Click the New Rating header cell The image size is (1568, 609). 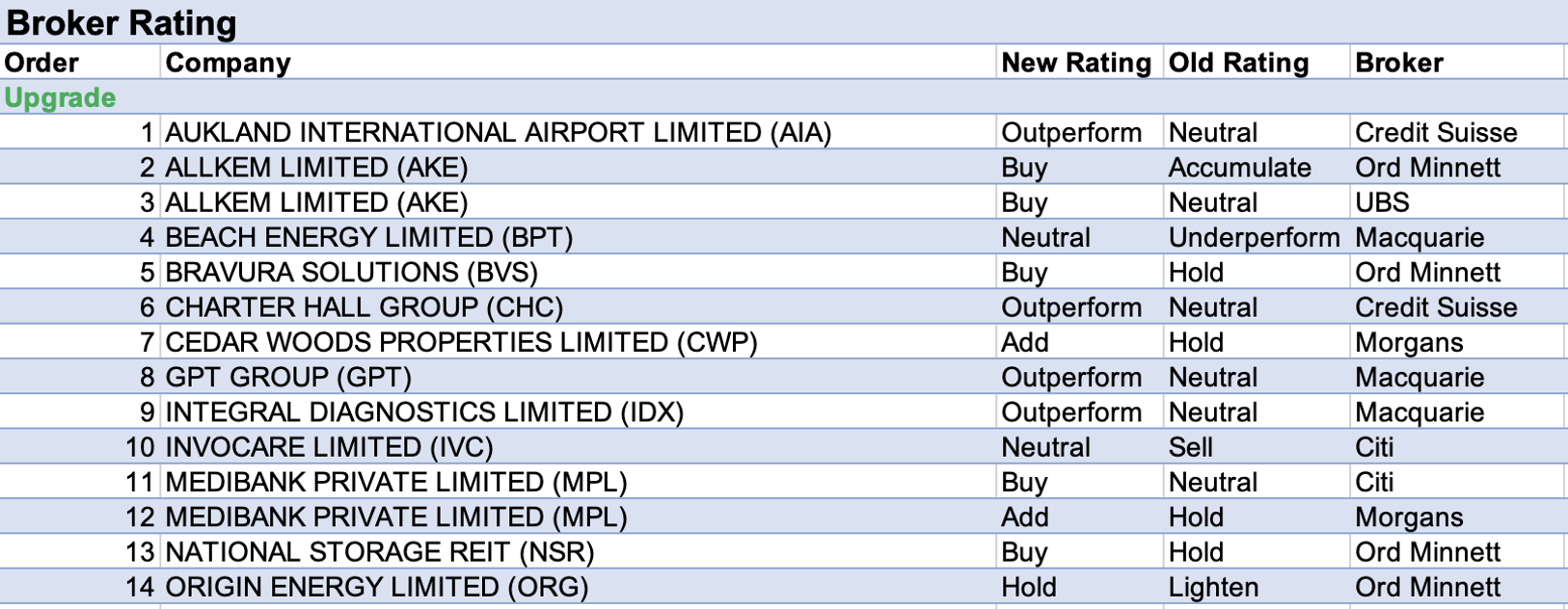(1076, 63)
